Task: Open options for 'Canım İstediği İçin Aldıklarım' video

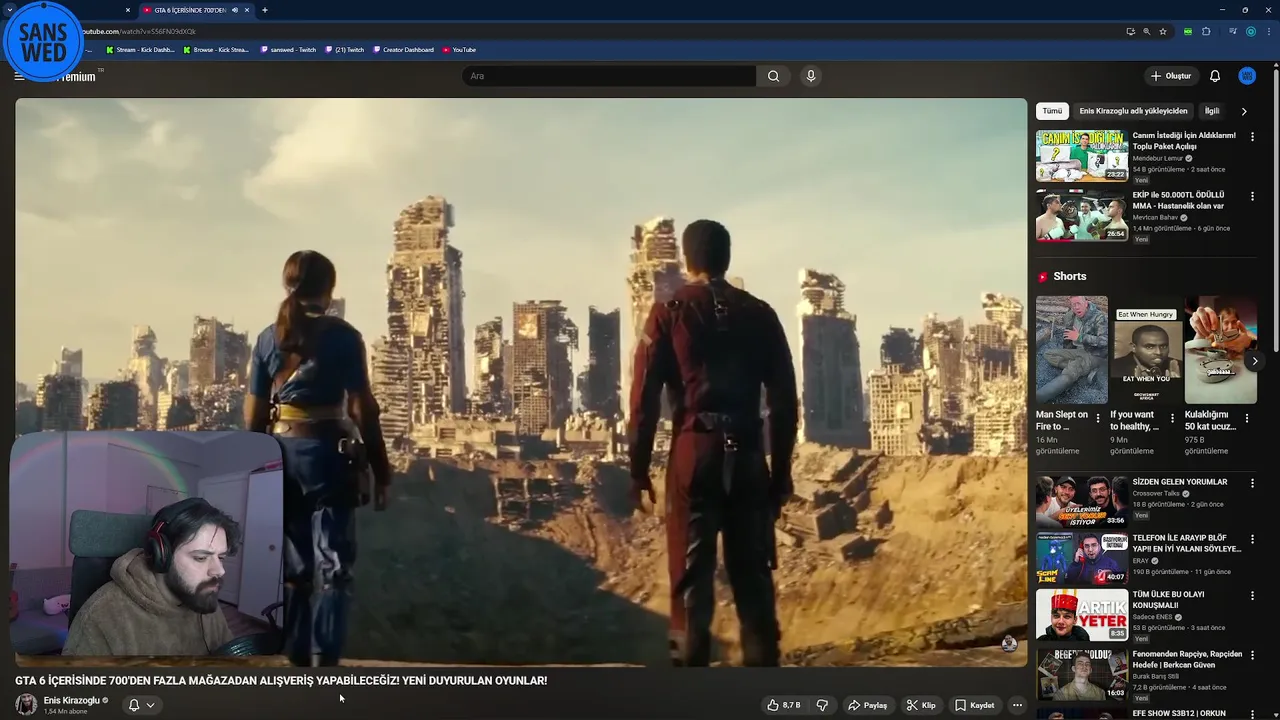Action: point(1252,136)
